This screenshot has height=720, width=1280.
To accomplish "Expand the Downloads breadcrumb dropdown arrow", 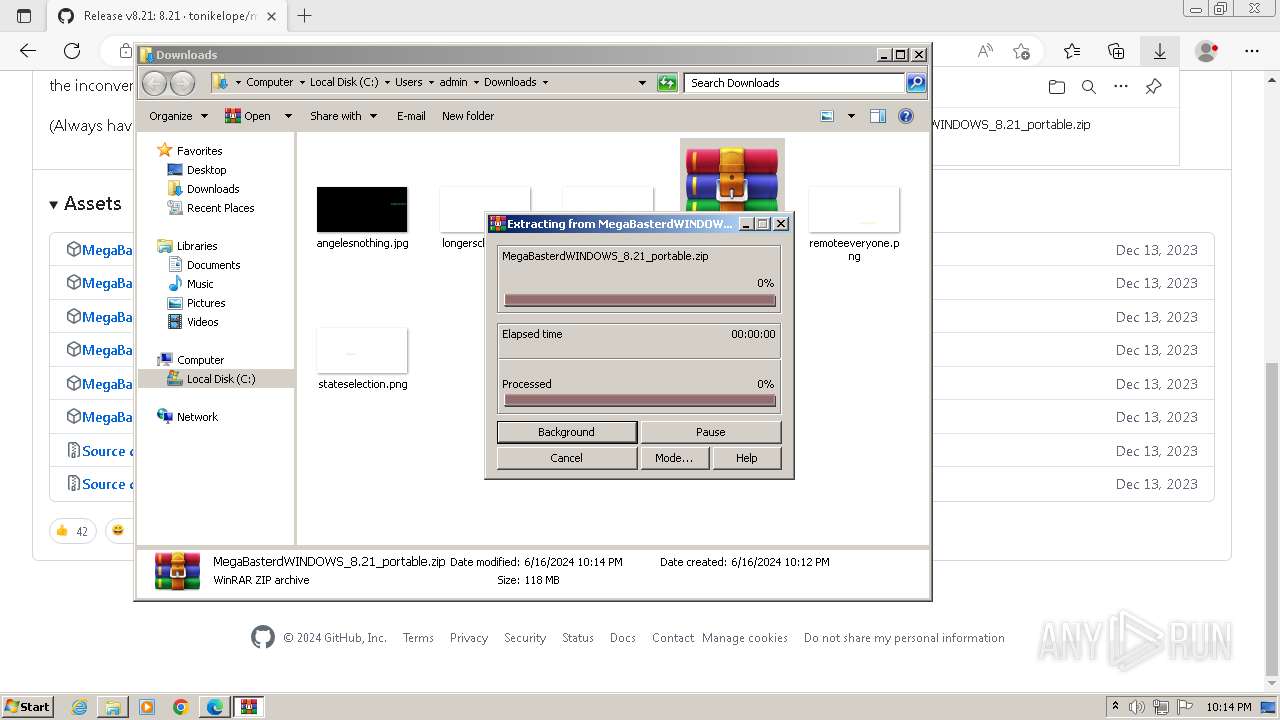I will click(x=545, y=82).
